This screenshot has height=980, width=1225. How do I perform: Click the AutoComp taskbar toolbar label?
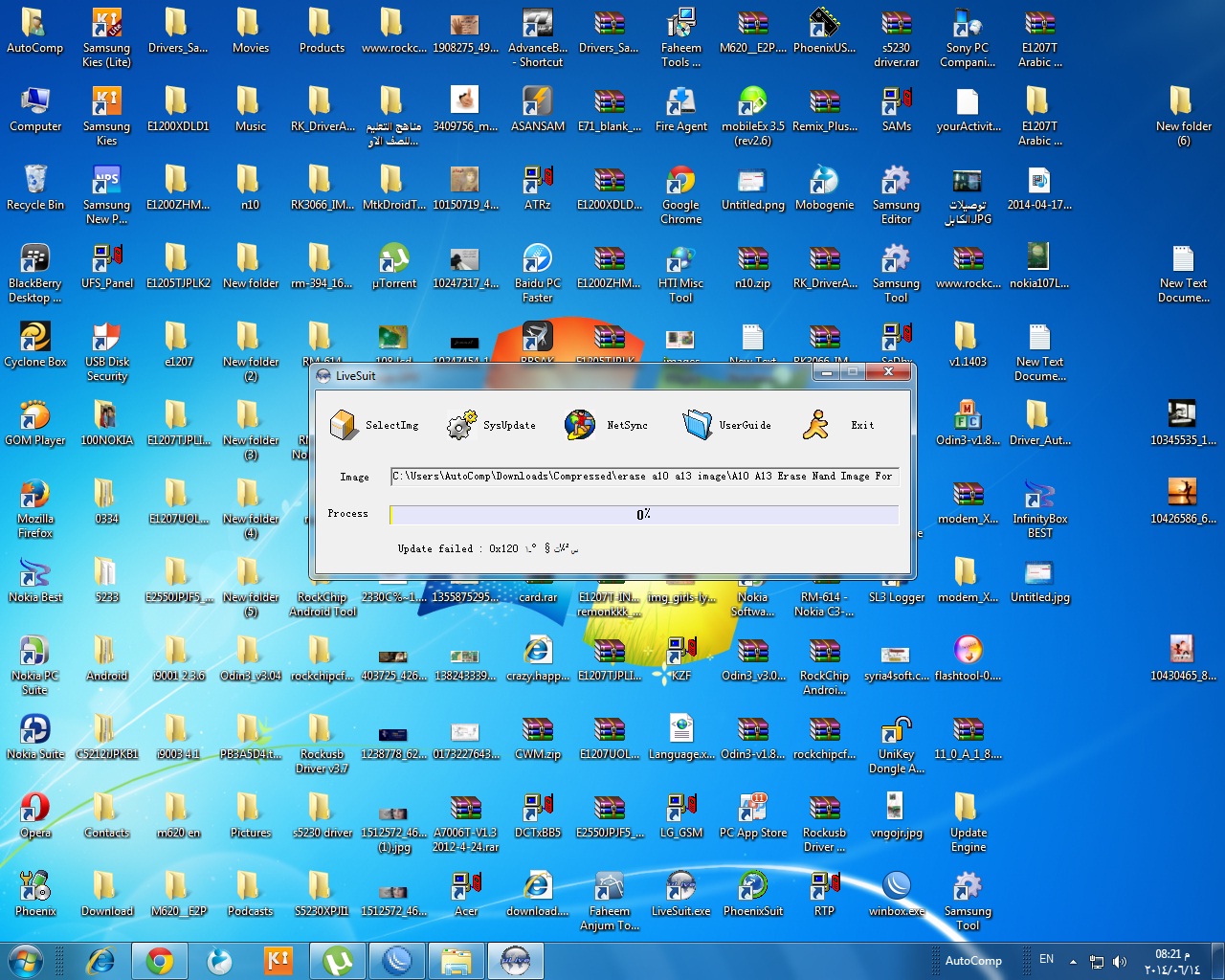pyautogui.click(x=973, y=961)
